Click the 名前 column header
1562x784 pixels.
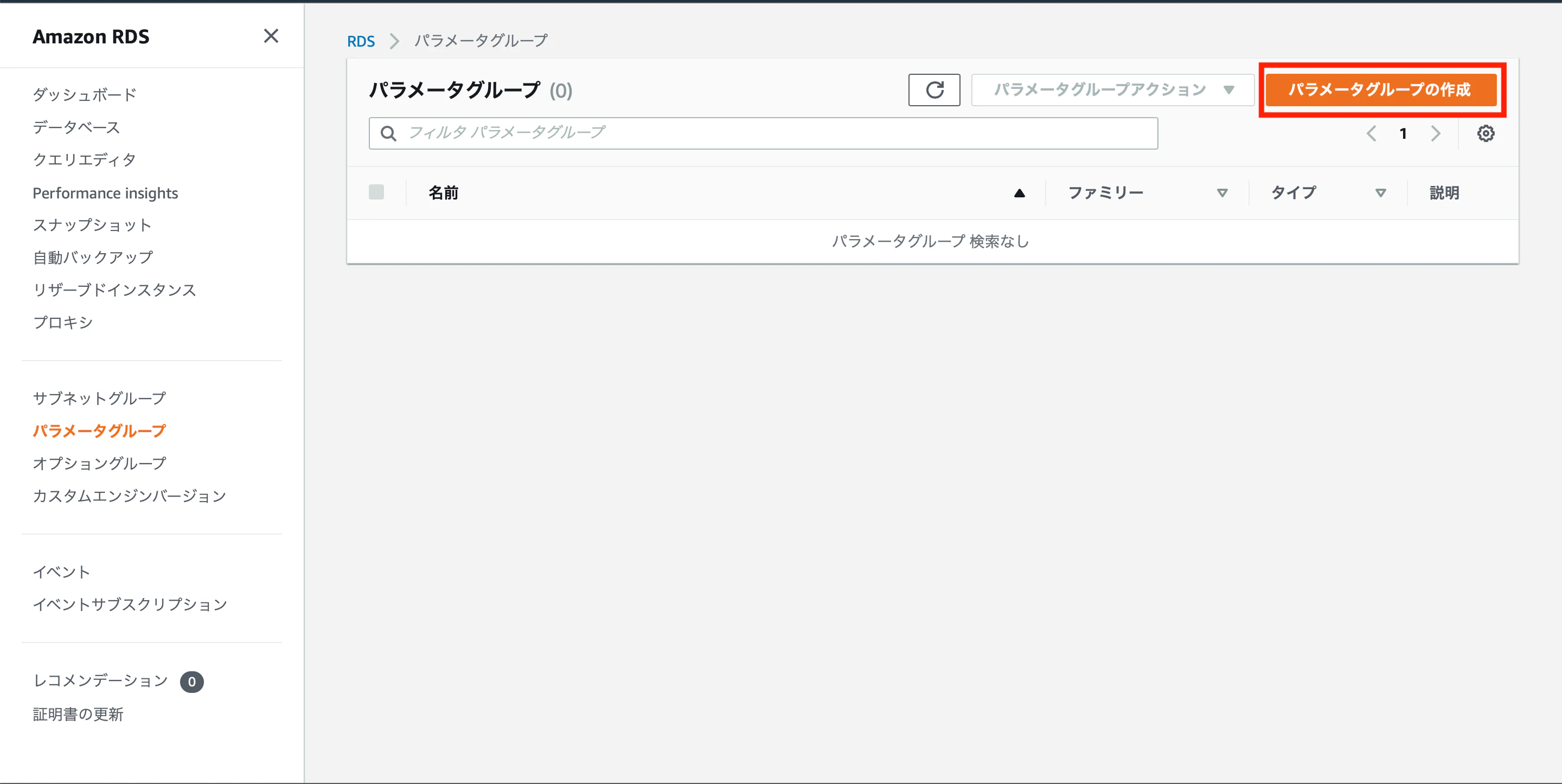tap(443, 193)
